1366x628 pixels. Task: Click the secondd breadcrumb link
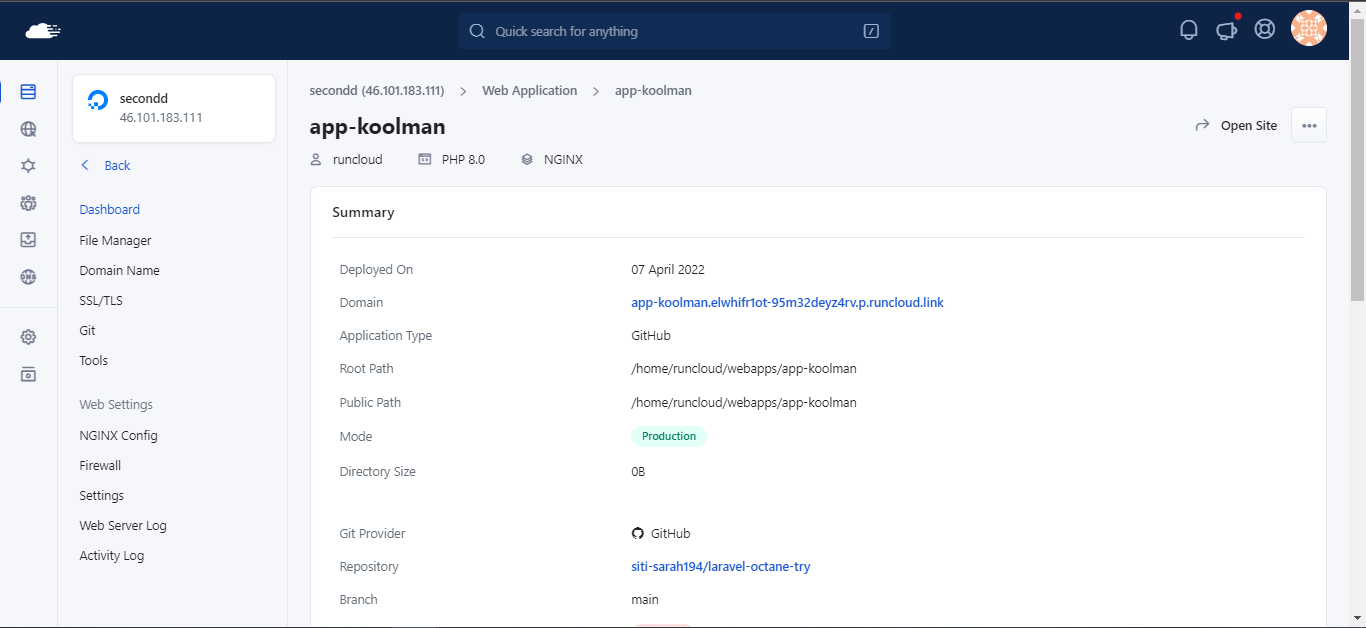coord(377,91)
